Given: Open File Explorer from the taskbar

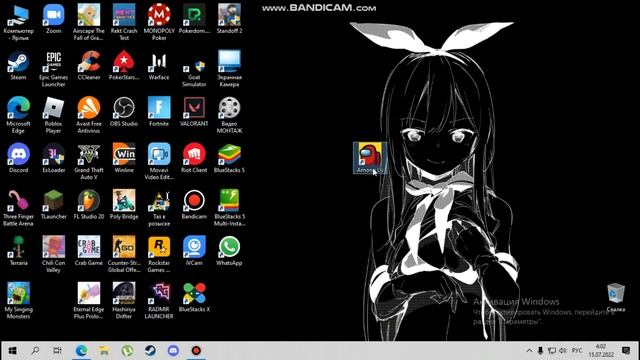Looking at the screenshot, I should 104,351.
